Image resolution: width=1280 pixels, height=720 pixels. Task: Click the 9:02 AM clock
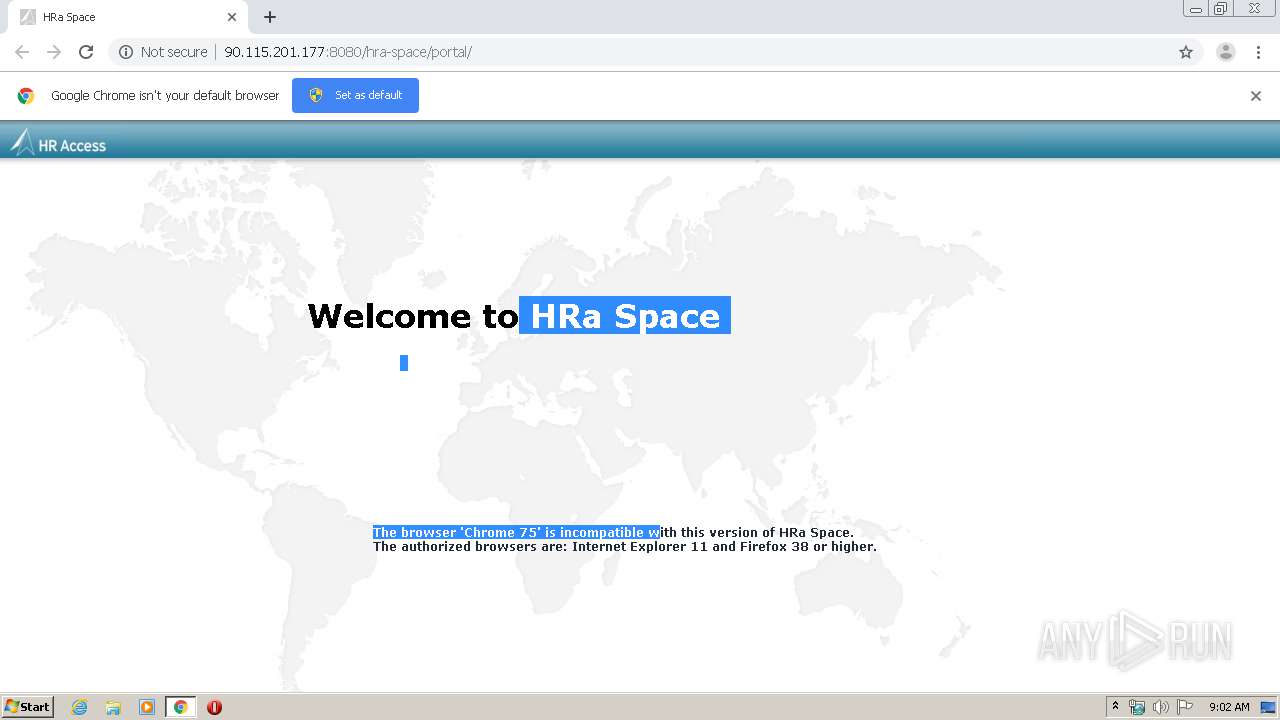pos(1229,707)
